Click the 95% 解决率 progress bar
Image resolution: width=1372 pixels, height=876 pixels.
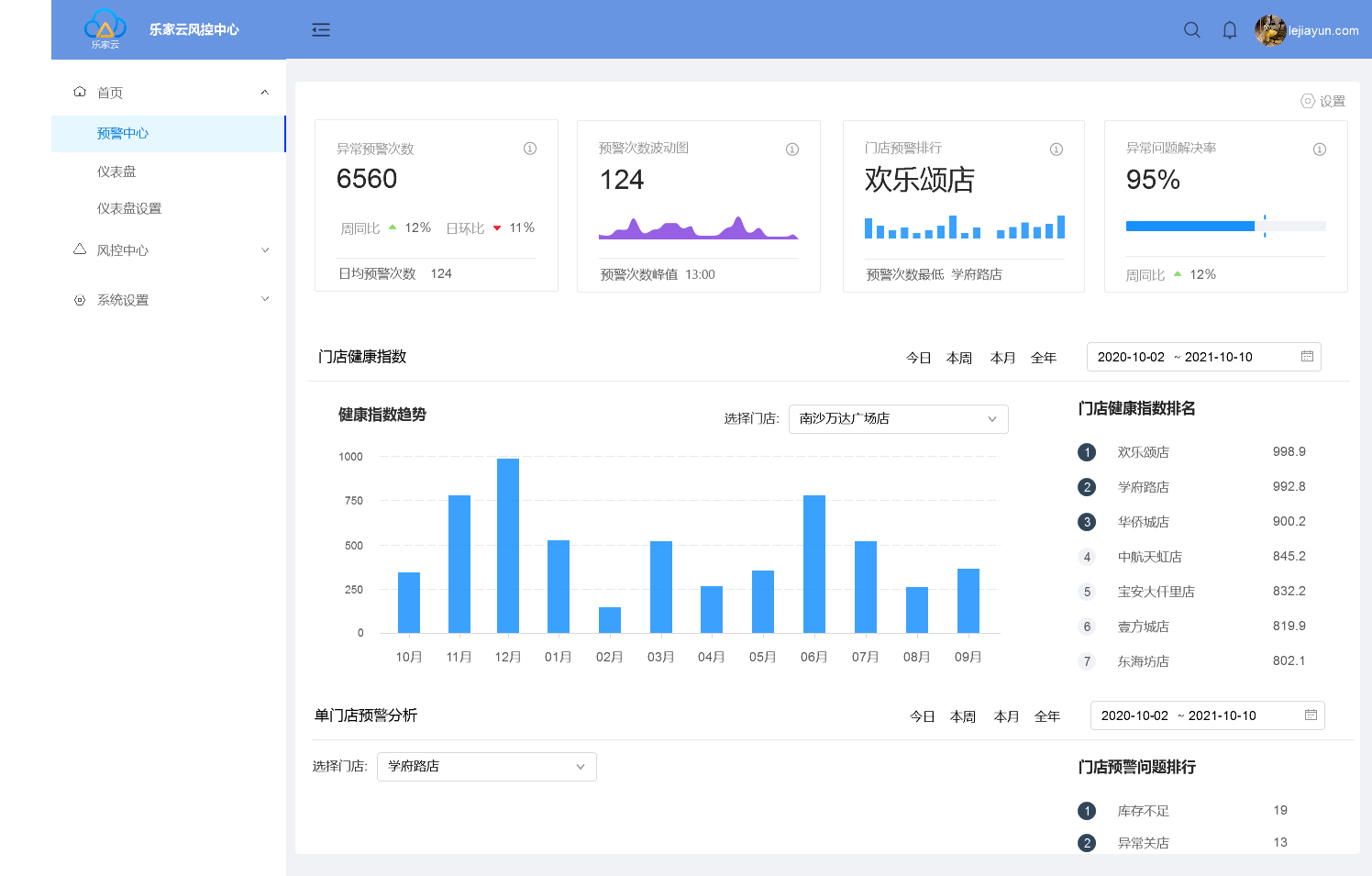pyautogui.click(x=1226, y=226)
